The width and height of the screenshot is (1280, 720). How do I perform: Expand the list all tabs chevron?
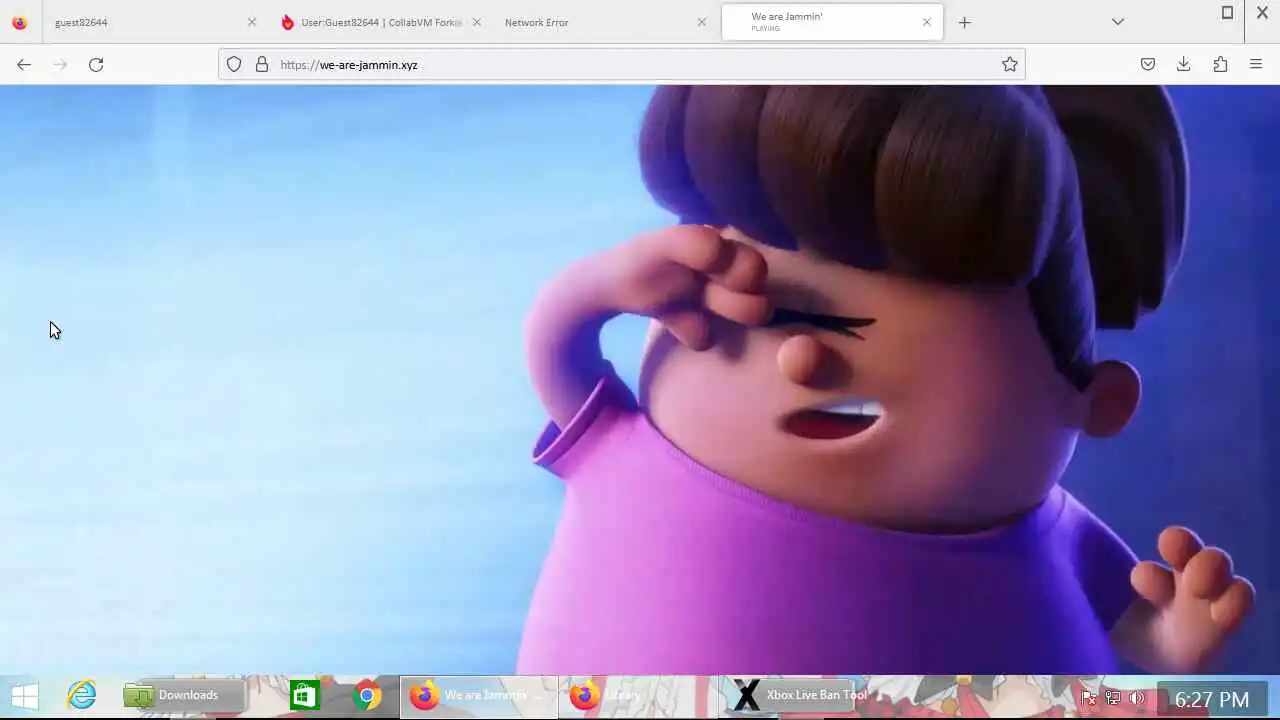click(1118, 22)
